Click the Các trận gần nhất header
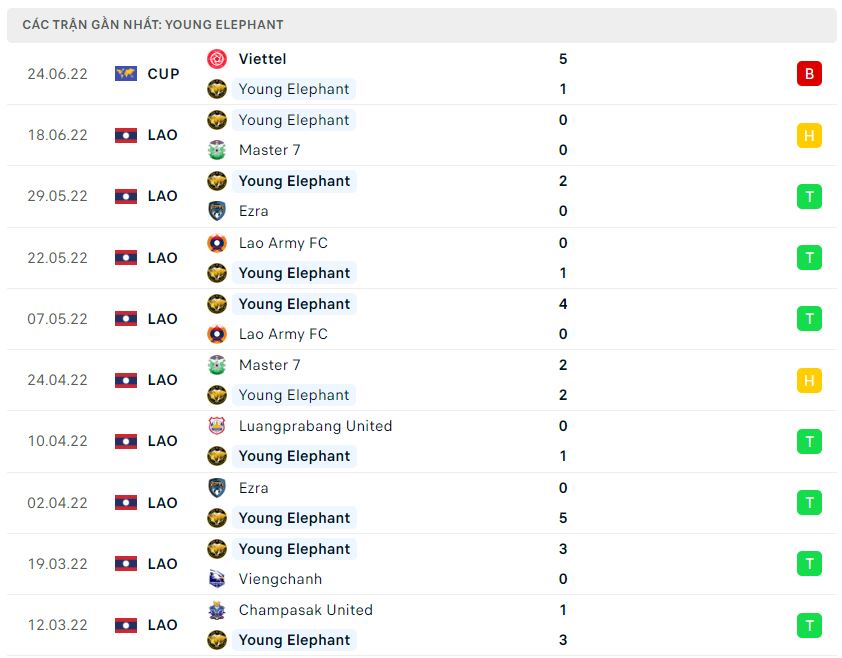Screen dimensions: 842x658 click(153, 25)
